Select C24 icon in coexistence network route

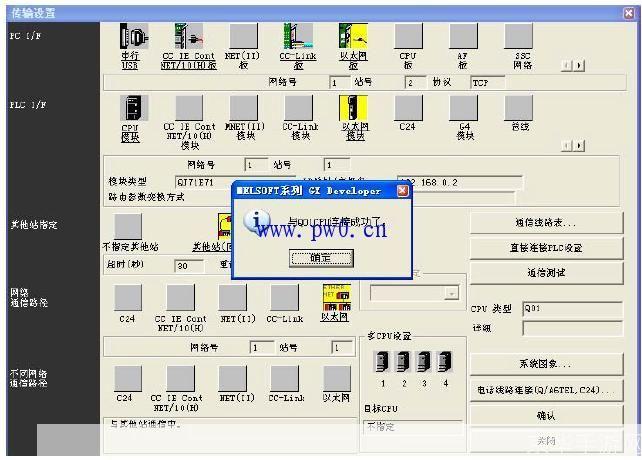[x=128, y=378]
